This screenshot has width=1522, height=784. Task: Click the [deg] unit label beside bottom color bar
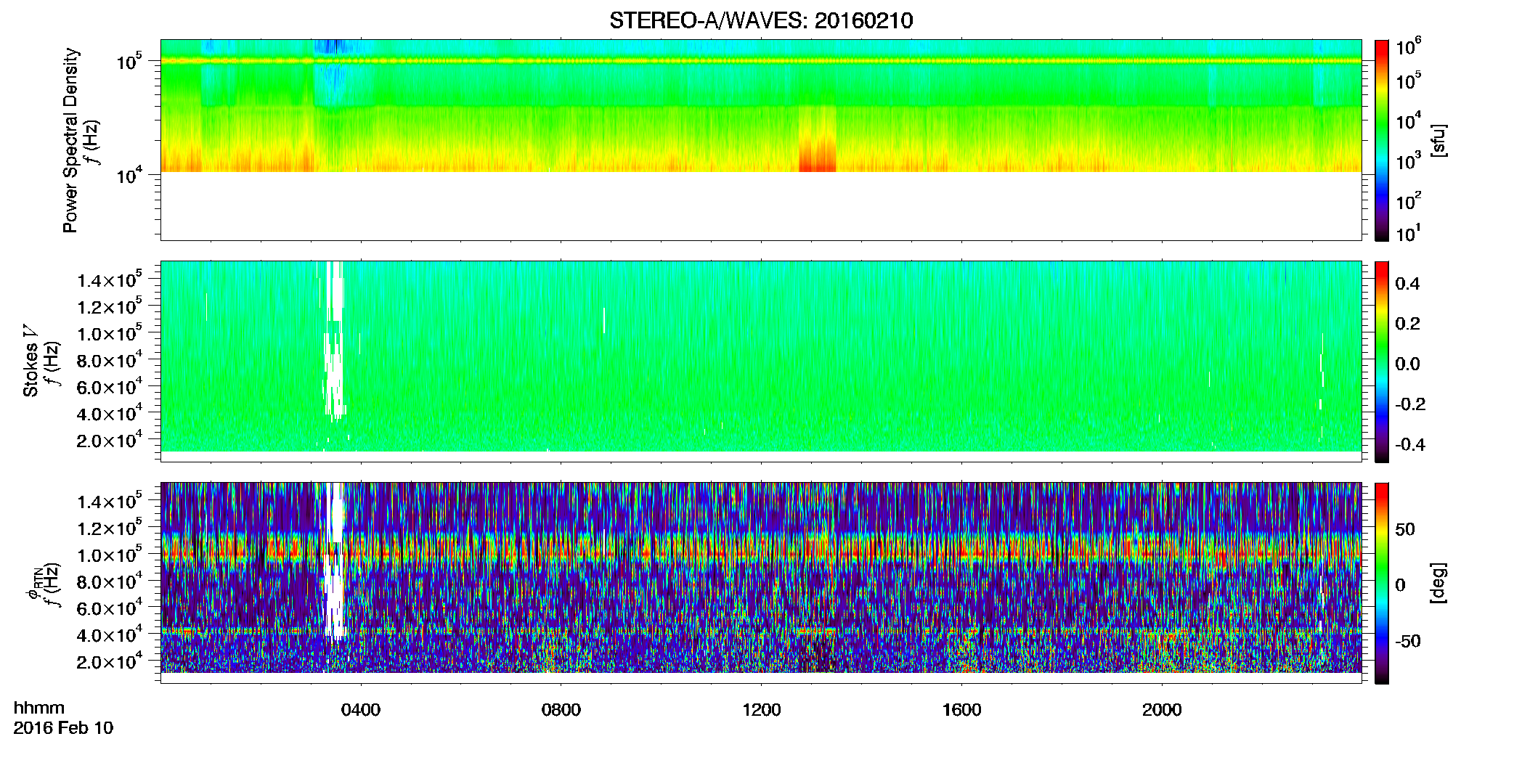click(1438, 583)
